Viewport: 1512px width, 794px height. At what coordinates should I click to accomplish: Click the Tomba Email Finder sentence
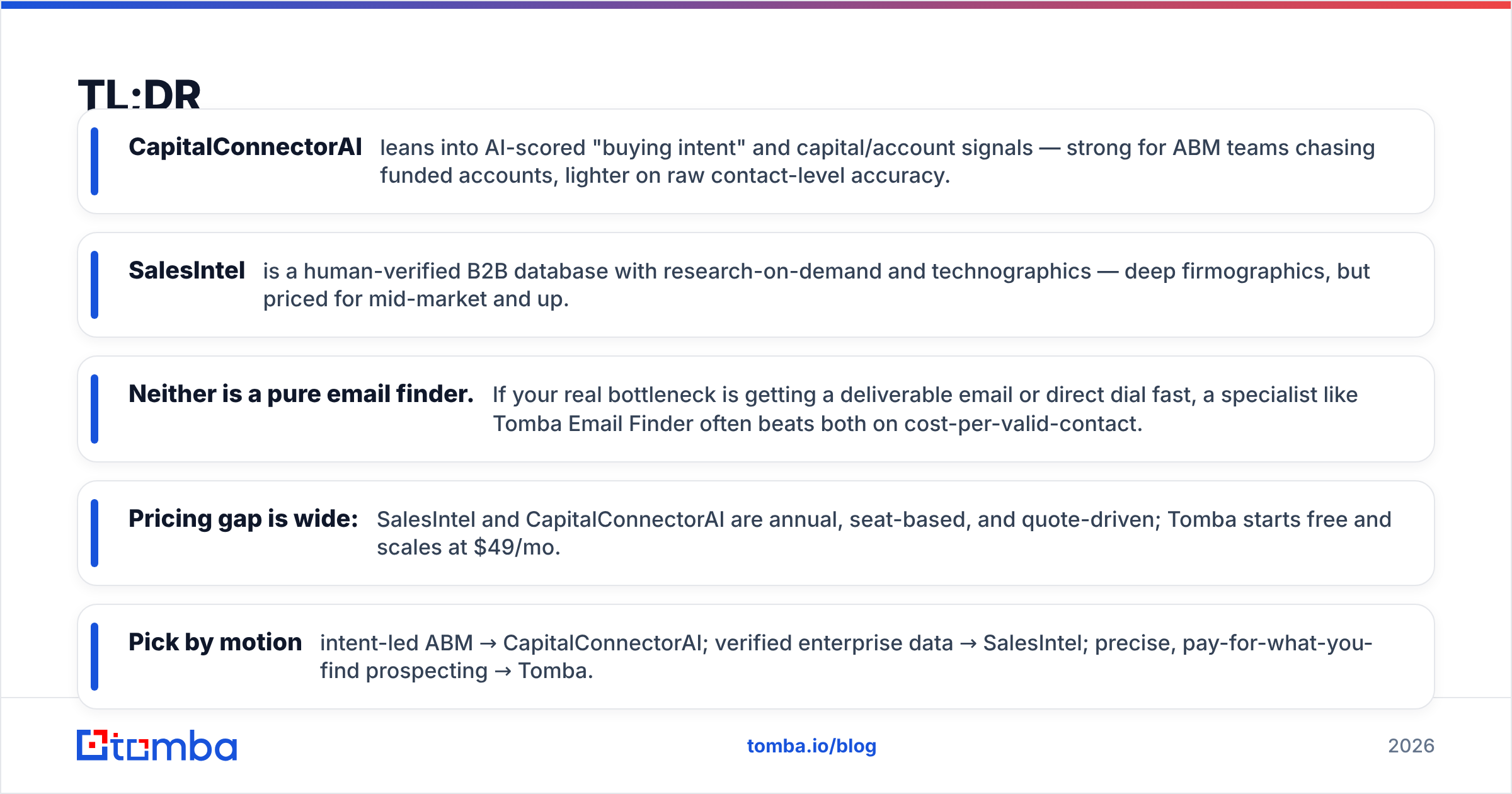(925, 409)
